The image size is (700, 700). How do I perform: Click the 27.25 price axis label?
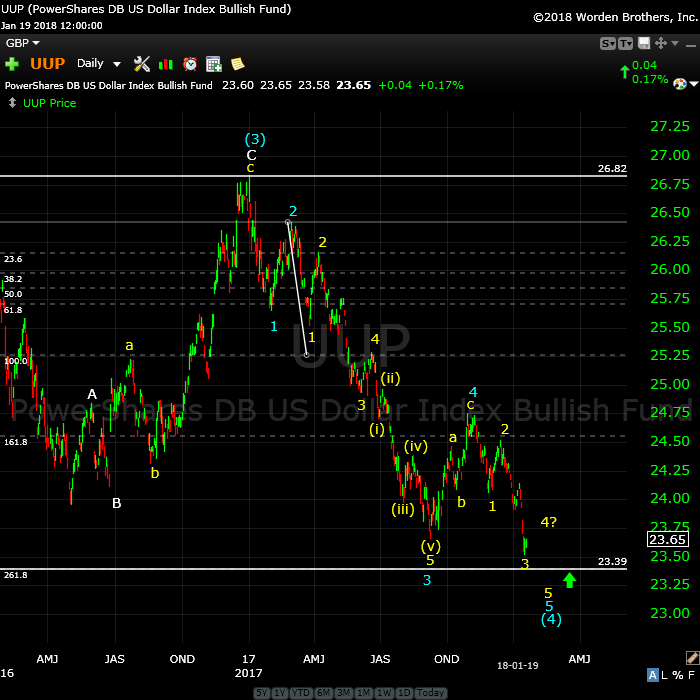click(670, 126)
